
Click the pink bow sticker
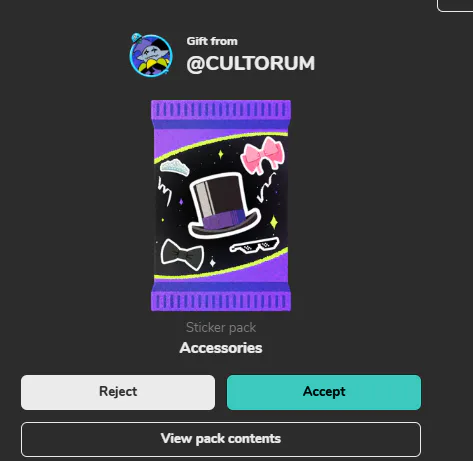[263, 156]
